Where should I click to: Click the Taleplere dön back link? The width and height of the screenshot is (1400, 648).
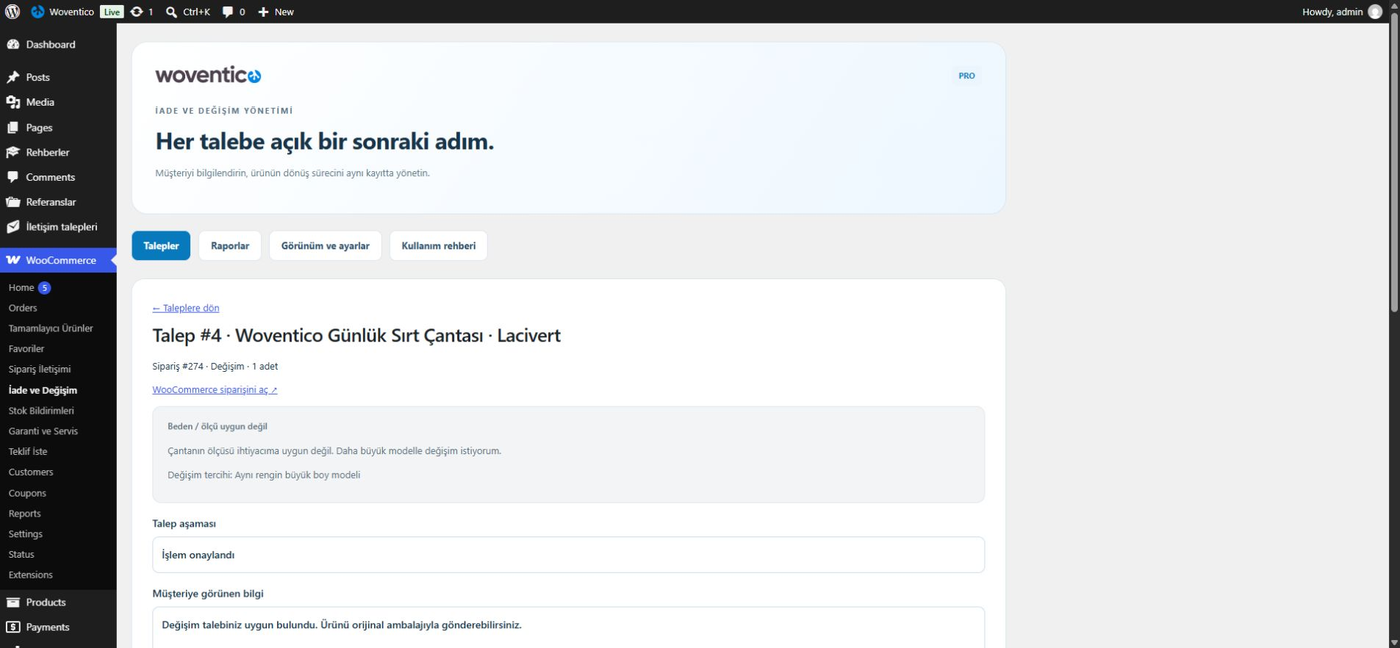186,308
